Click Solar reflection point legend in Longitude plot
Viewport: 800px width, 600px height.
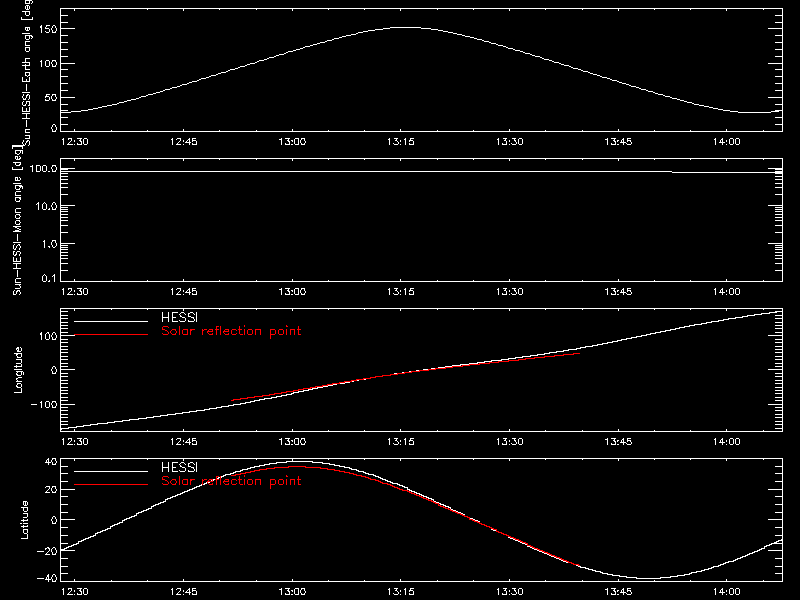(x=231, y=331)
